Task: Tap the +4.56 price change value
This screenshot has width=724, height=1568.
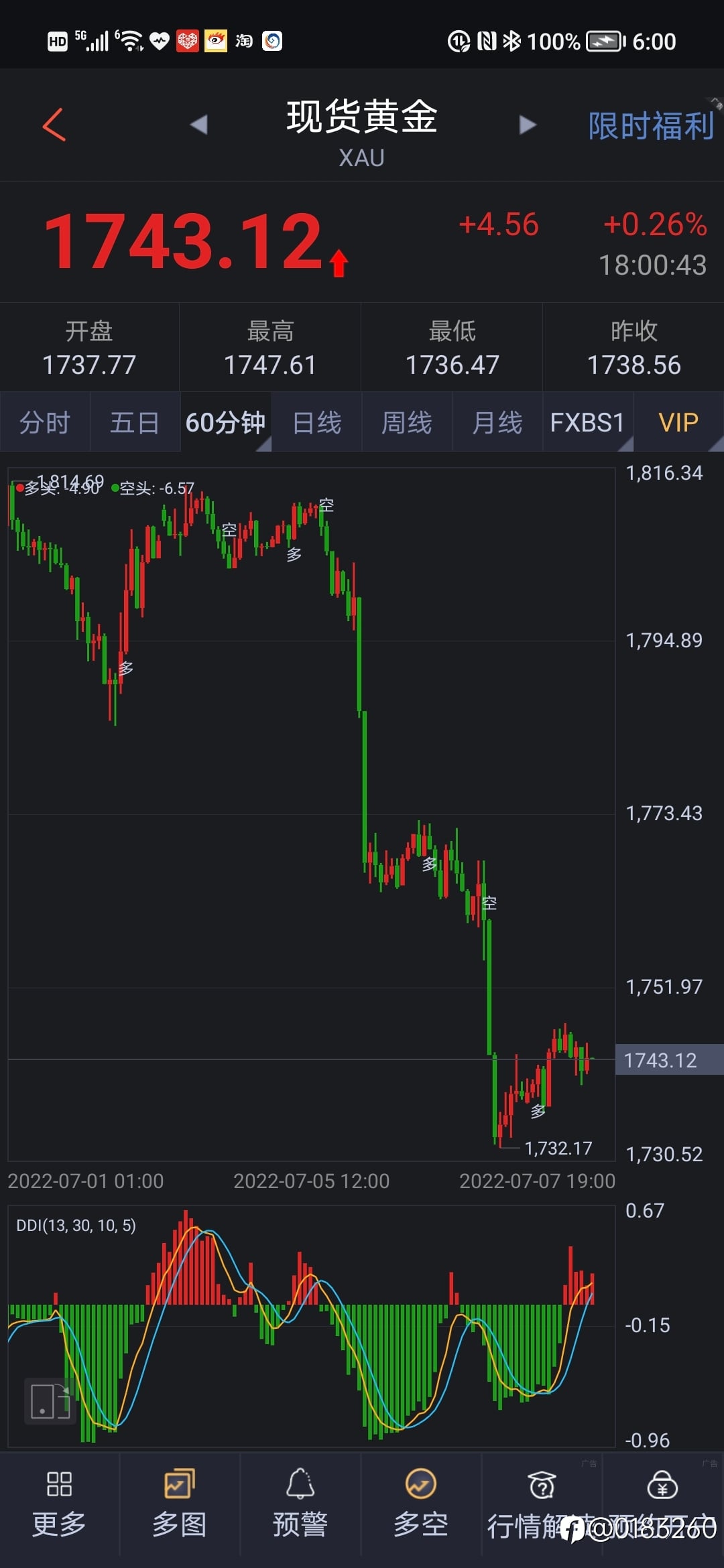Action: coord(498,224)
